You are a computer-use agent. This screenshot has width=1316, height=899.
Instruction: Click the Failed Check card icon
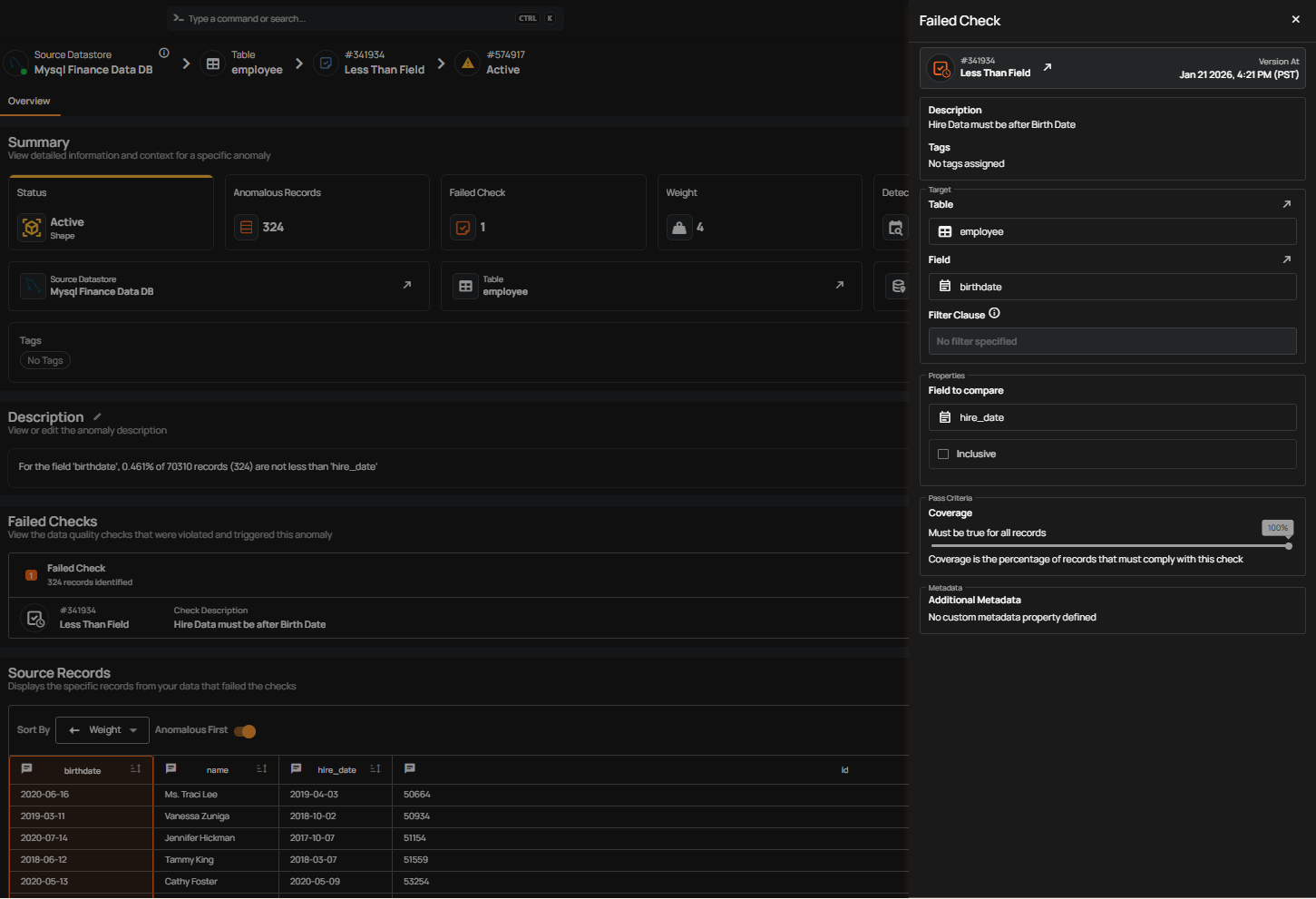pos(463,227)
